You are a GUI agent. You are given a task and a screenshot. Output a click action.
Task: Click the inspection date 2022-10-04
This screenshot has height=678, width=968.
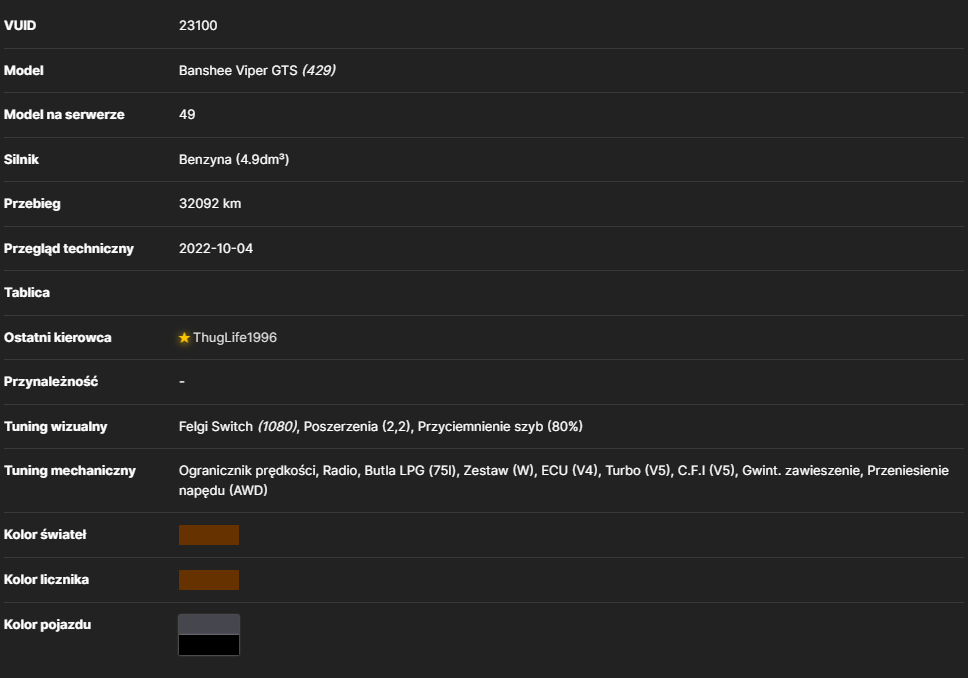[216, 248]
